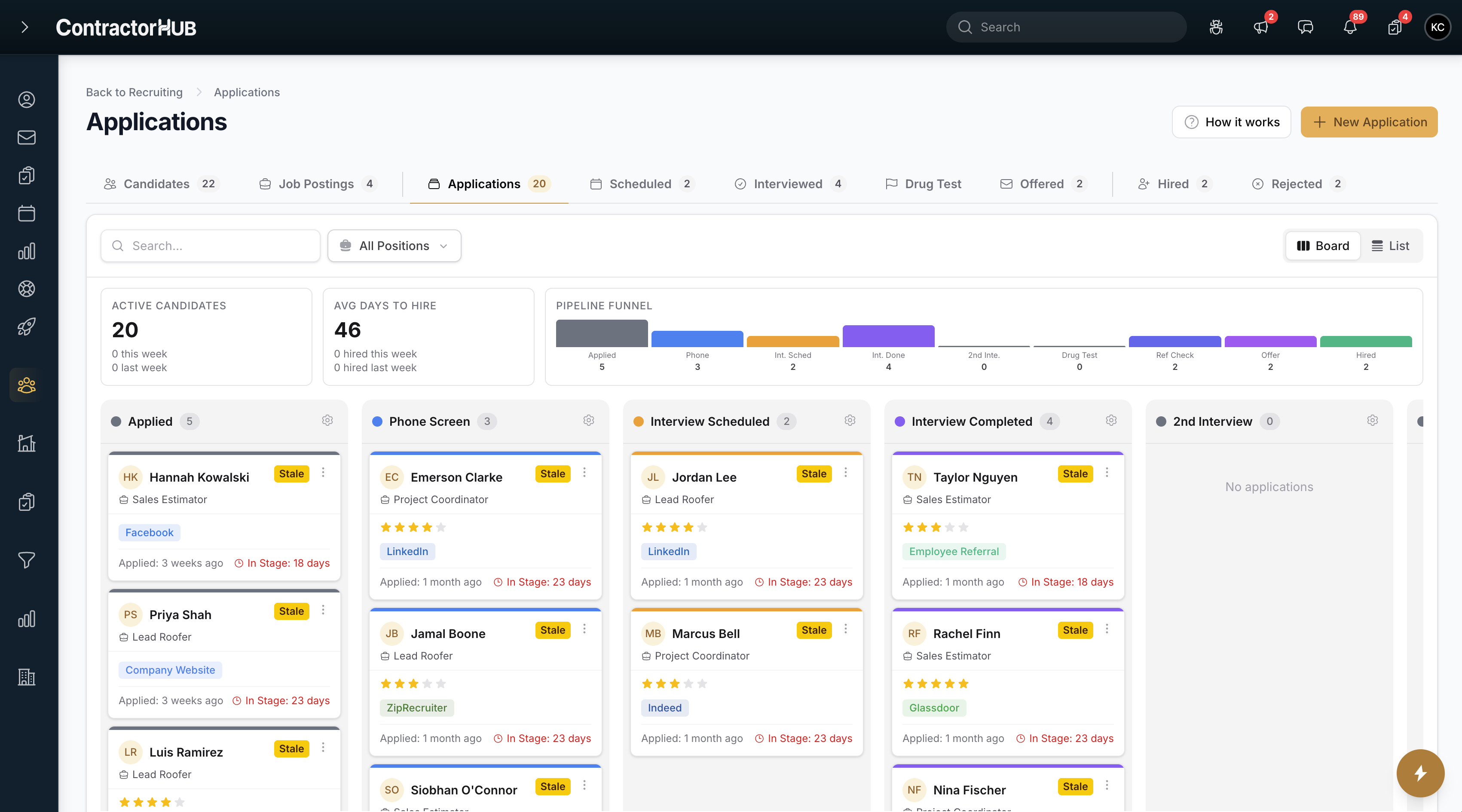The height and width of the screenshot is (812, 1462).
Task: Open the profile icon in left sidebar
Action: click(x=27, y=100)
